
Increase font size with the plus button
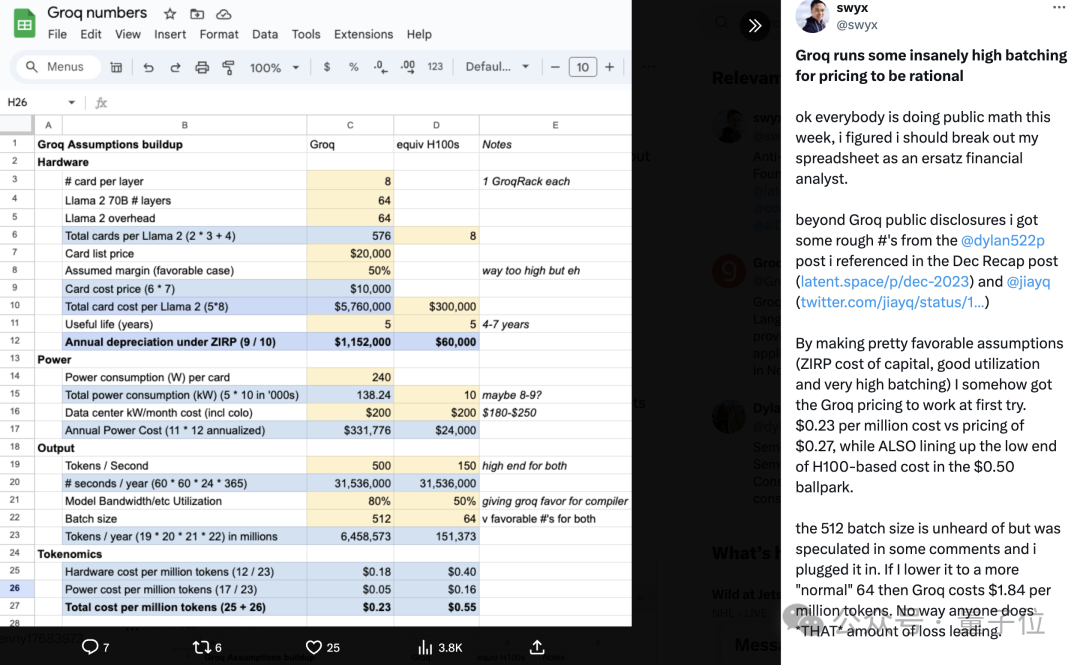pos(609,67)
